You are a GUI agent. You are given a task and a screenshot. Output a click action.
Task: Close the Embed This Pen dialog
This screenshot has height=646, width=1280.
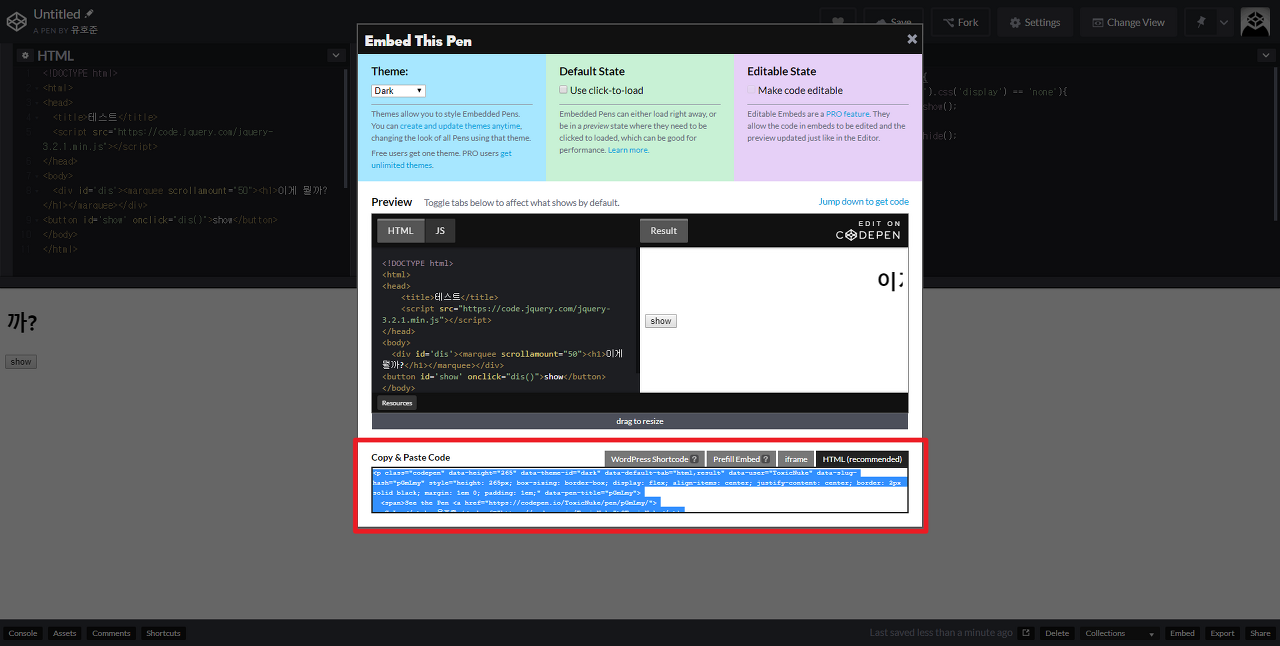pyautogui.click(x=912, y=39)
